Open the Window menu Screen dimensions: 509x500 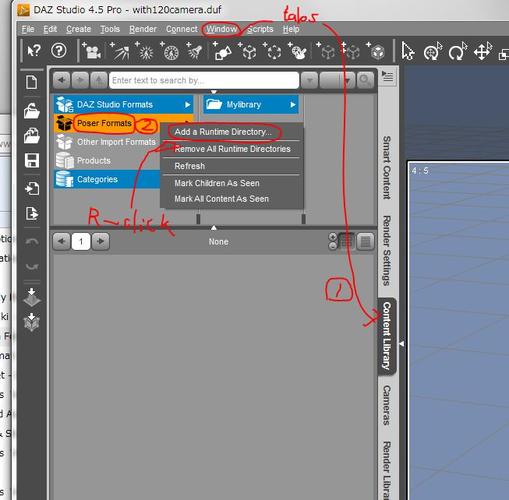tap(221, 29)
